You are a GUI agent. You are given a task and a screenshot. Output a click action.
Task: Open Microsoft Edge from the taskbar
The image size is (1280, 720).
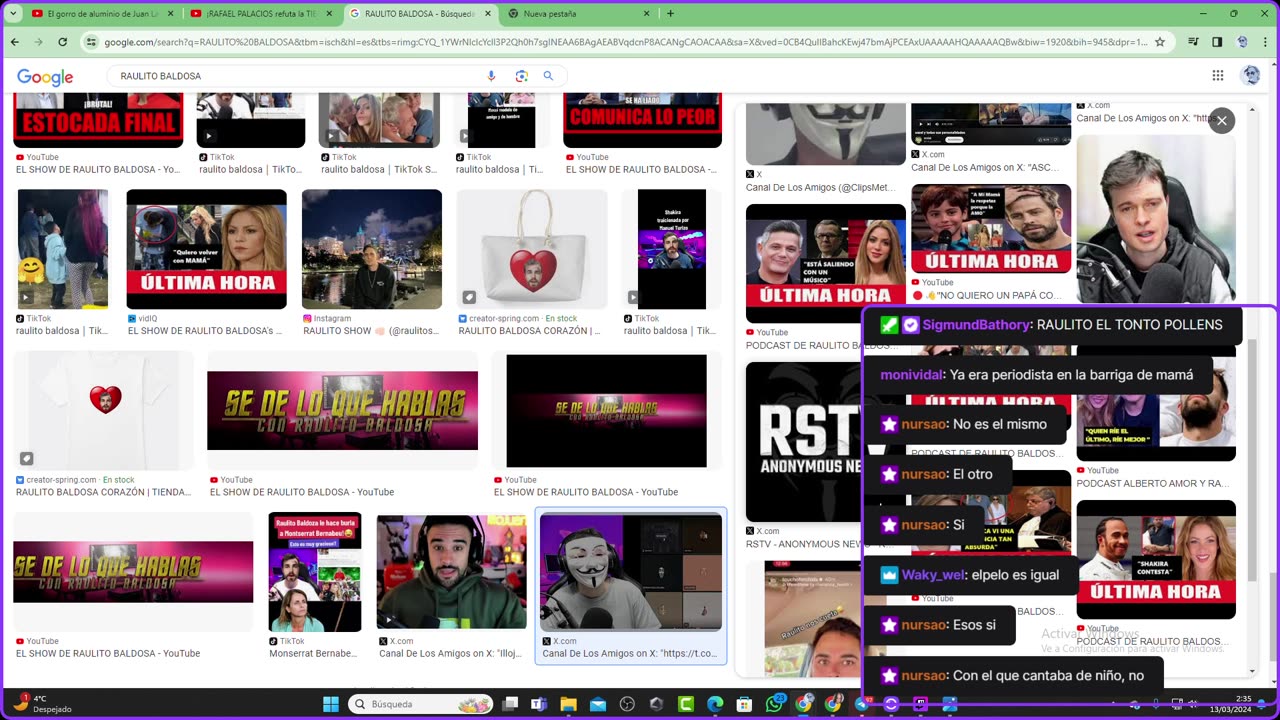715,704
